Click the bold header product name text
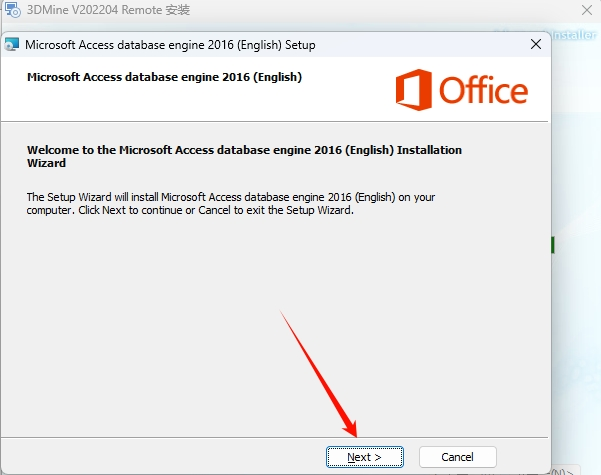The height and width of the screenshot is (475, 601). 164,76
